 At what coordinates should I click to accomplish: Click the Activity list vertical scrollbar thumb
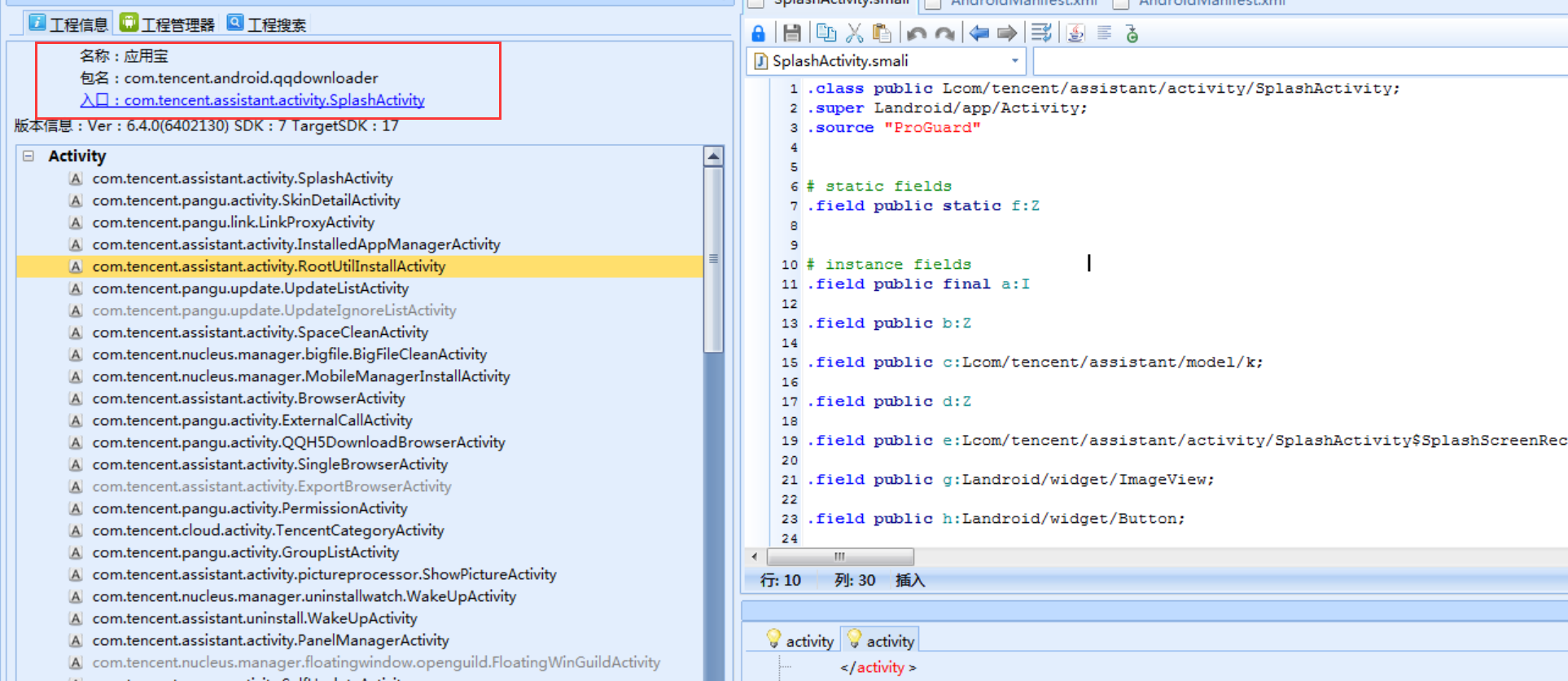pyautogui.click(x=713, y=259)
